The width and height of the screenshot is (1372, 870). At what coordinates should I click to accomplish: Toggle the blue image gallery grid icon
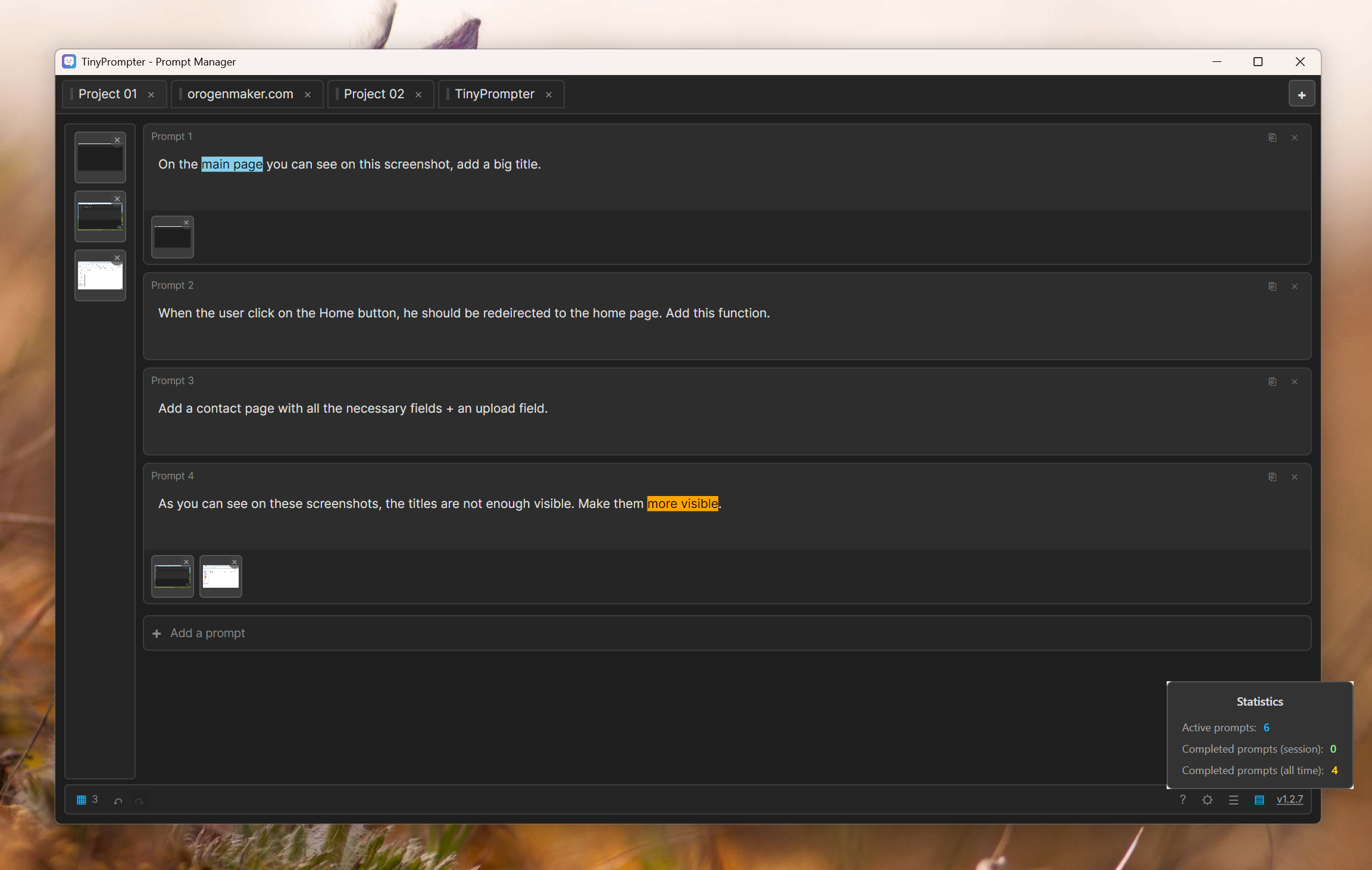coord(82,800)
